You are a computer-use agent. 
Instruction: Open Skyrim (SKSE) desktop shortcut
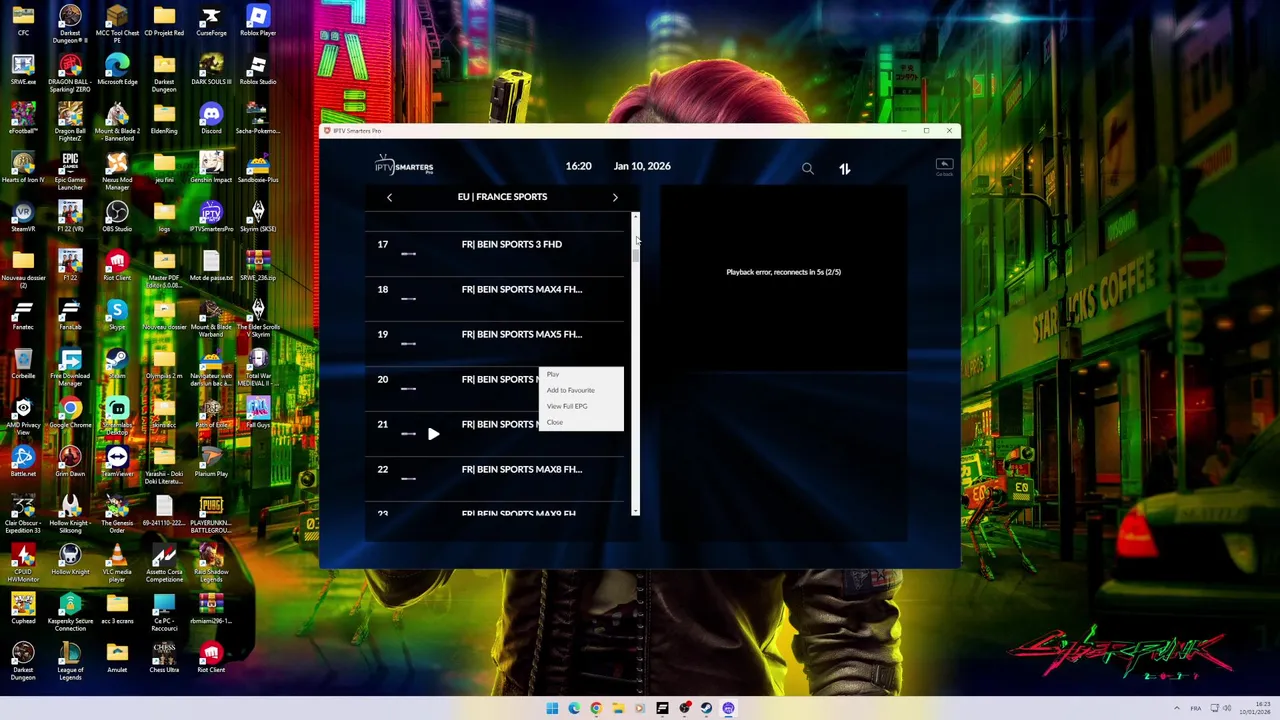pos(258,217)
